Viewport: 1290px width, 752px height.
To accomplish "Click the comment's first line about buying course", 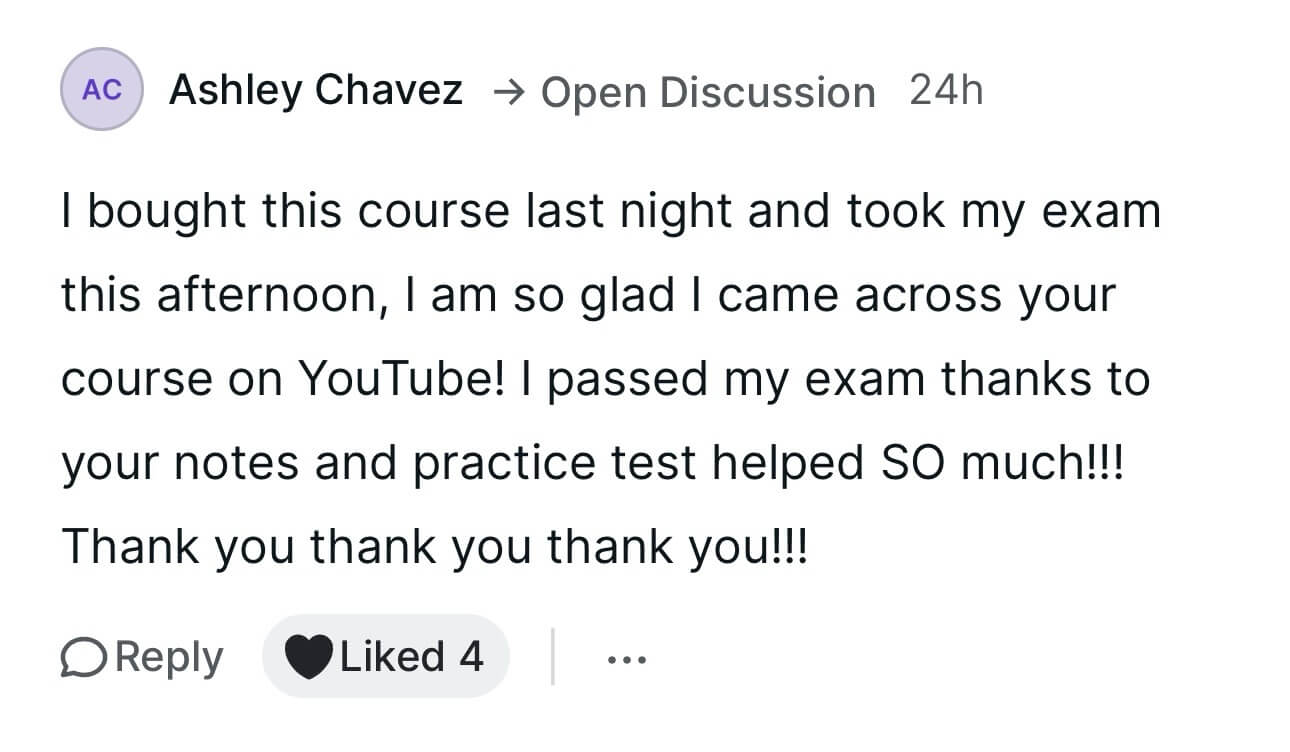I will (610, 212).
